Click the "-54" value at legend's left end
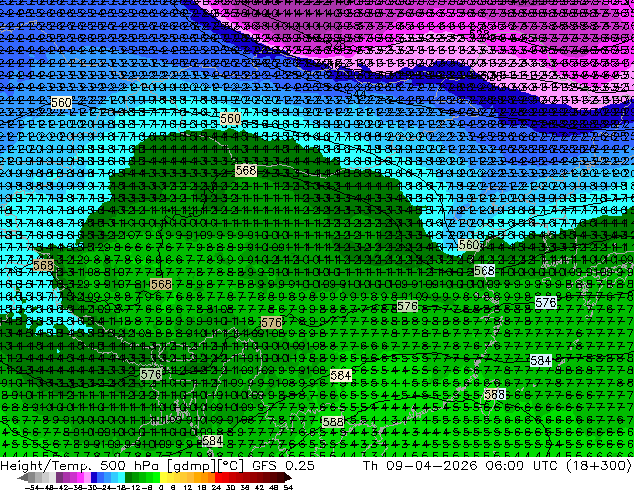Viewport: 634px width, 490px height. pyautogui.click(x=31, y=487)
